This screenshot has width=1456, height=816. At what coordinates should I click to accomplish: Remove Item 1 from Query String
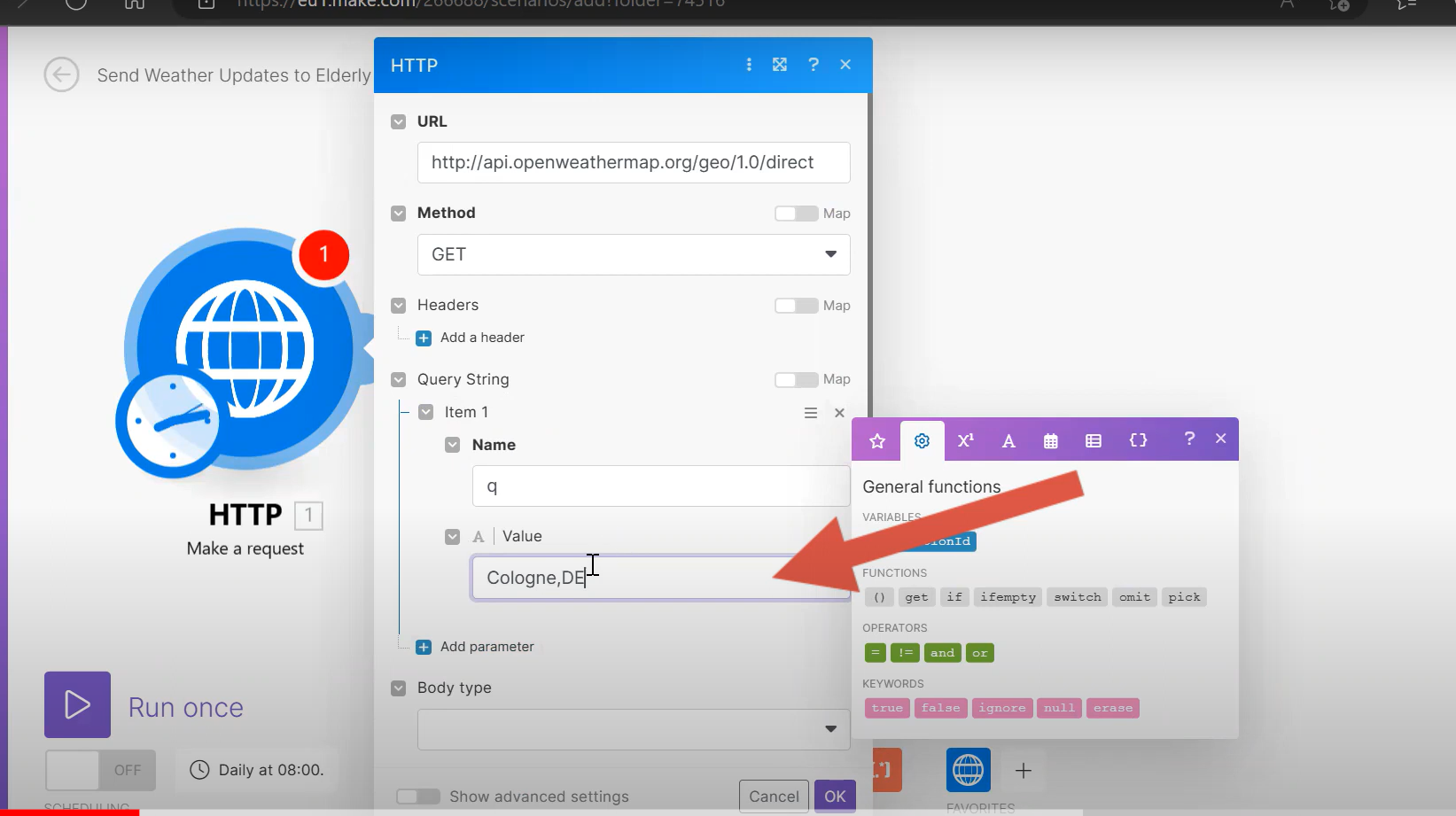pyautogui.click(x=839, y=413)
